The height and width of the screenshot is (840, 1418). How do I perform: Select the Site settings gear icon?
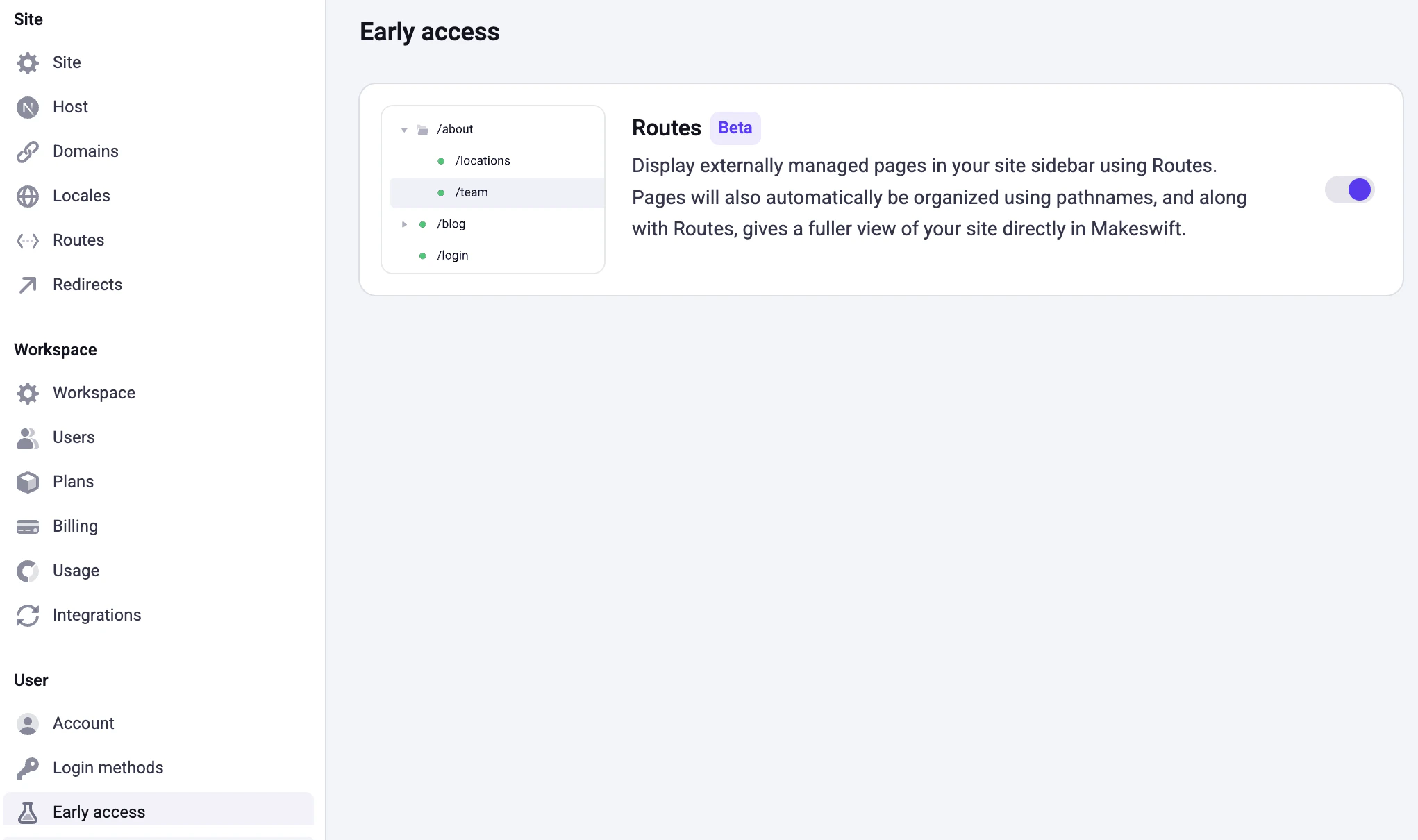(x=27, y=62)
